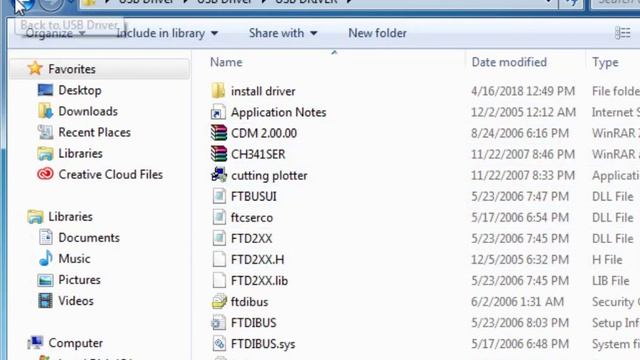Select the FTBUSUI DLL file icon

coord(219,196)
